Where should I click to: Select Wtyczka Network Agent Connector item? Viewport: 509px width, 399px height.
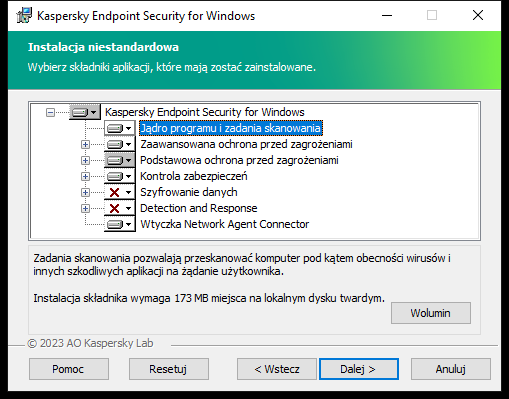tap(224, 224)
